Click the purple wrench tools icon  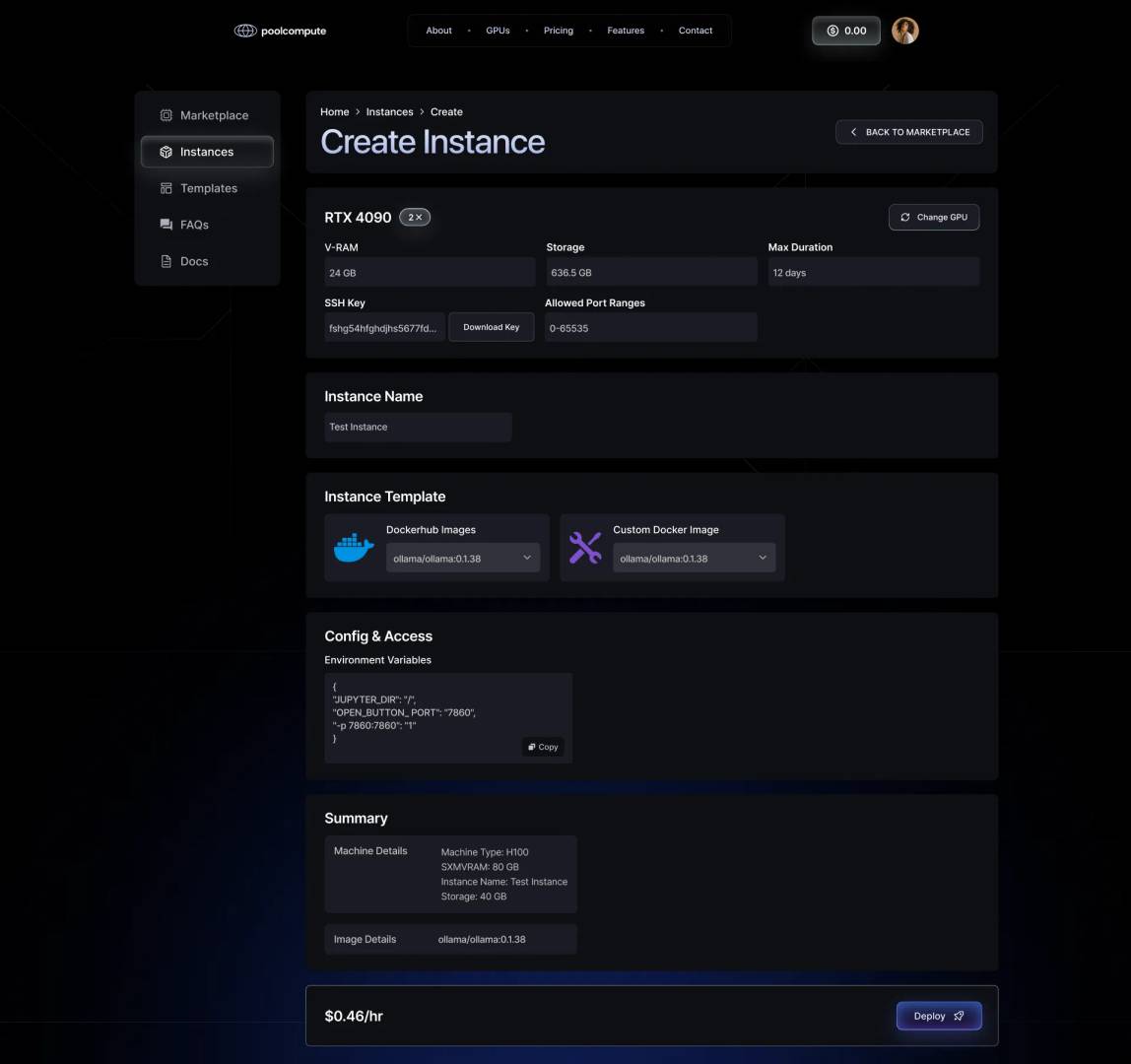click(x=585, y=548)
